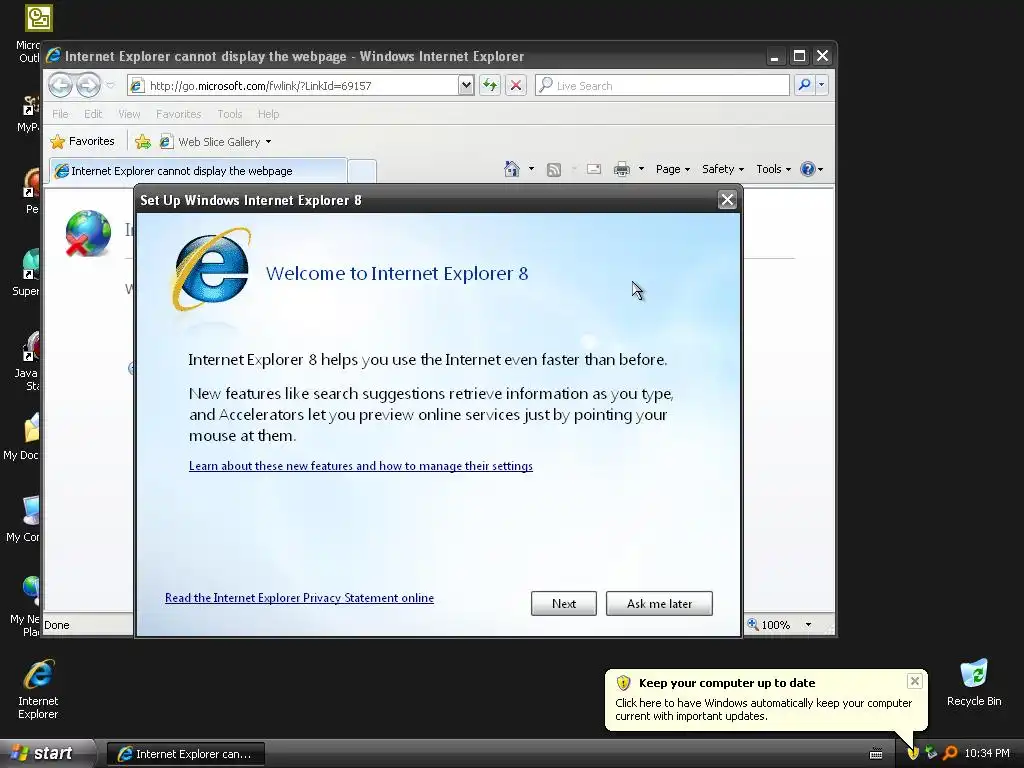Open the Privacy Statement online link
Viewport: 1024px width, 768px height.
pyautogui.click(x=299, y=598)
